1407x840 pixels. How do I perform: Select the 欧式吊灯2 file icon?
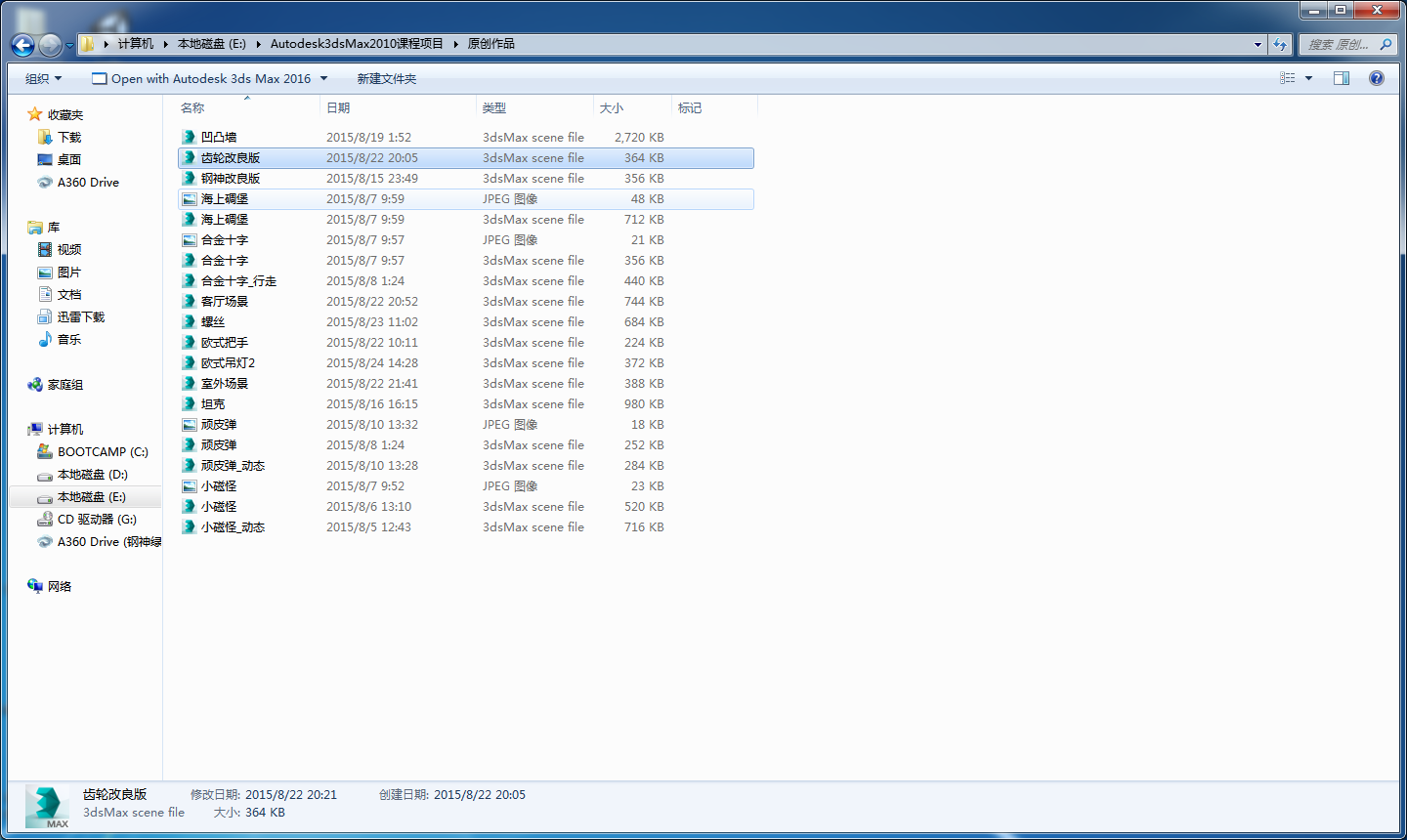(x=189, y=362)
